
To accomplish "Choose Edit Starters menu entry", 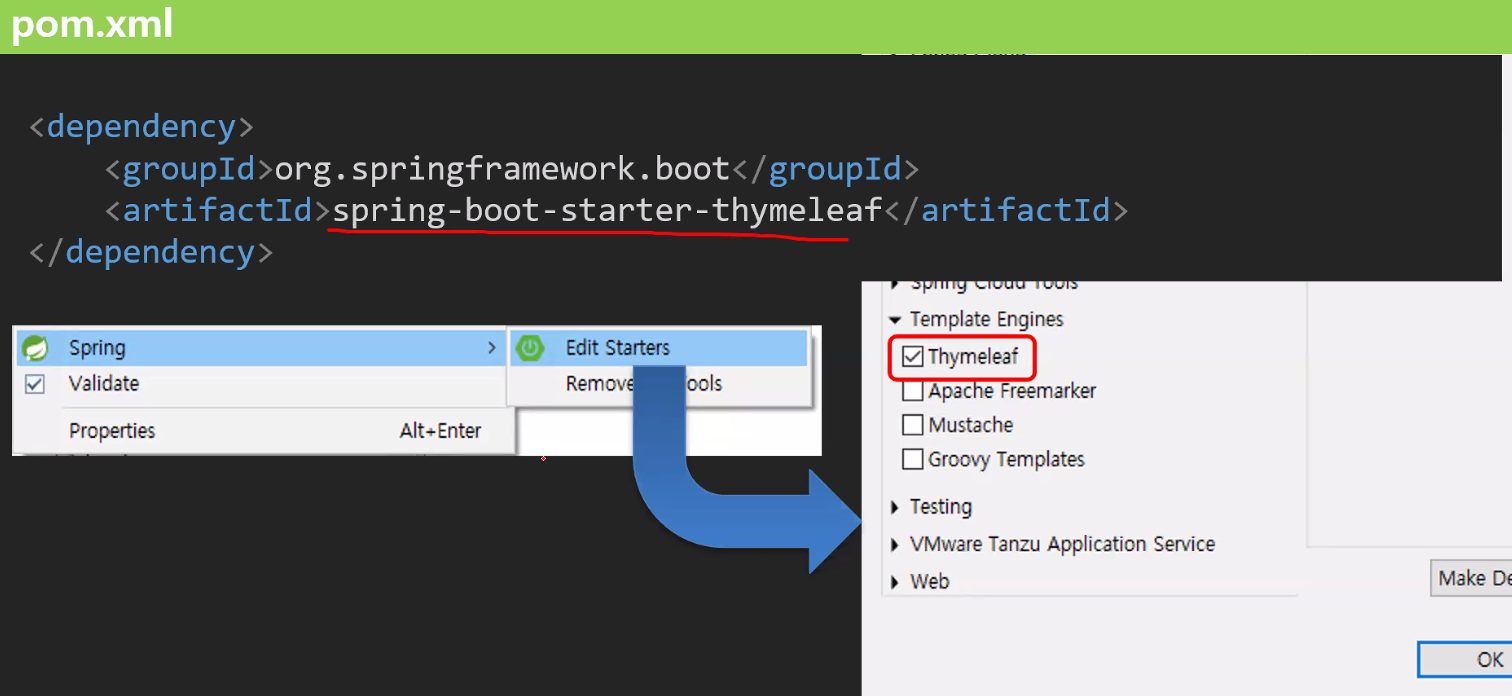I will pos(658,348).
